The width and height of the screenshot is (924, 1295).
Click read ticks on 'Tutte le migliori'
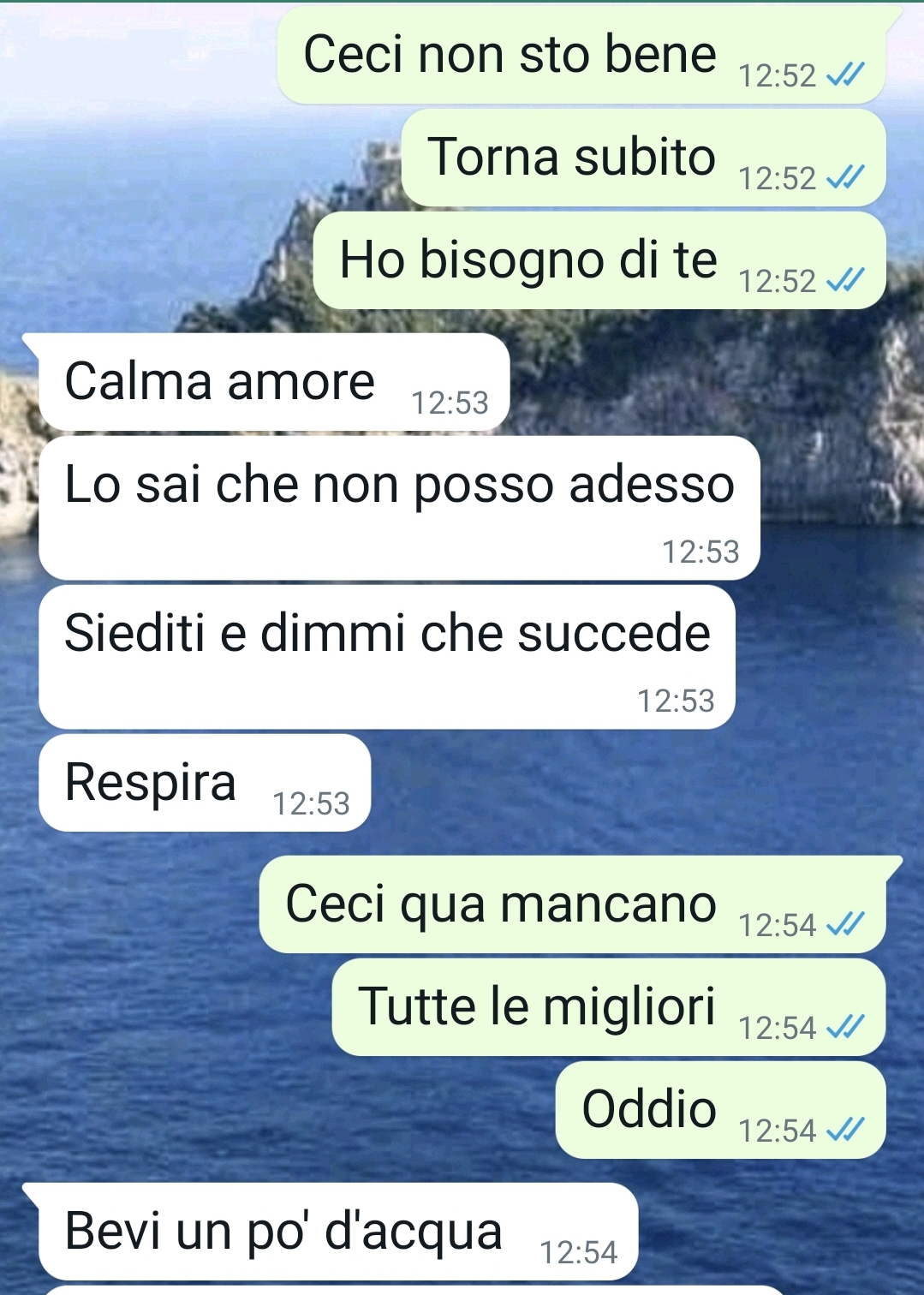tap(845, 1028)
